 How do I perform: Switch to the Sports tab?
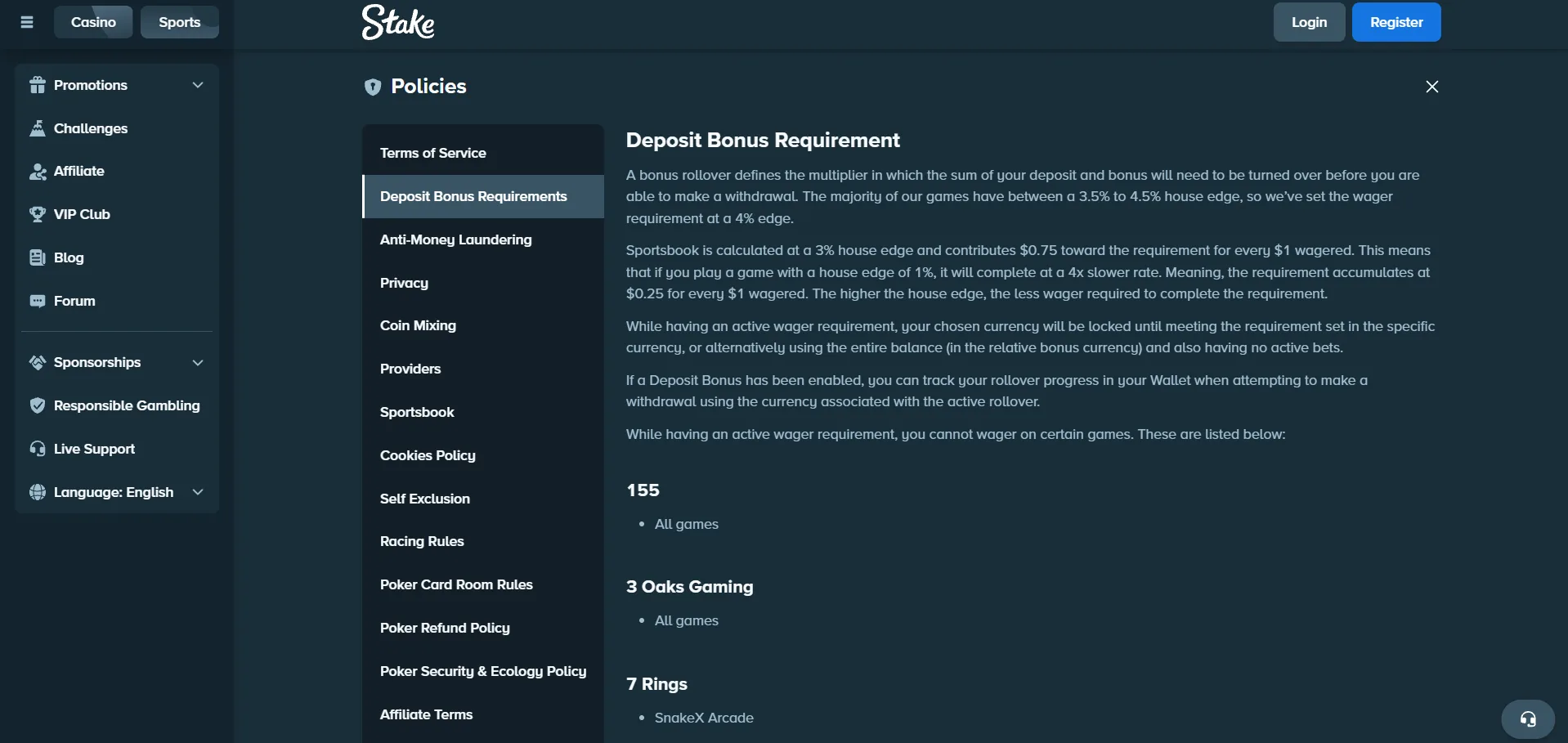pyautogui.click(x=180, y=22)
